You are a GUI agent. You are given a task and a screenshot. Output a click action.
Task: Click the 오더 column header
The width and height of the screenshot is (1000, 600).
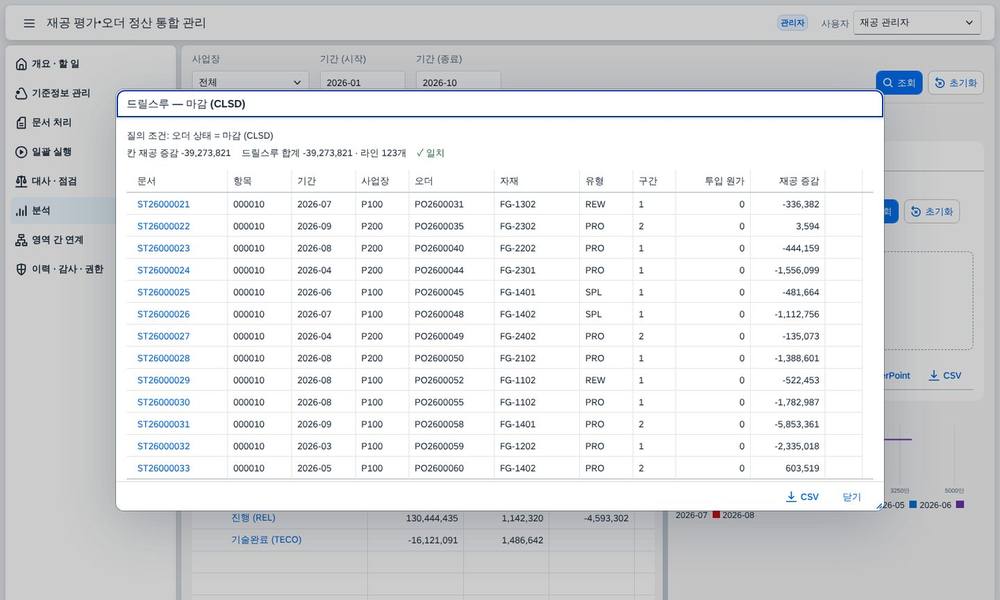click(x=452, y=181)
